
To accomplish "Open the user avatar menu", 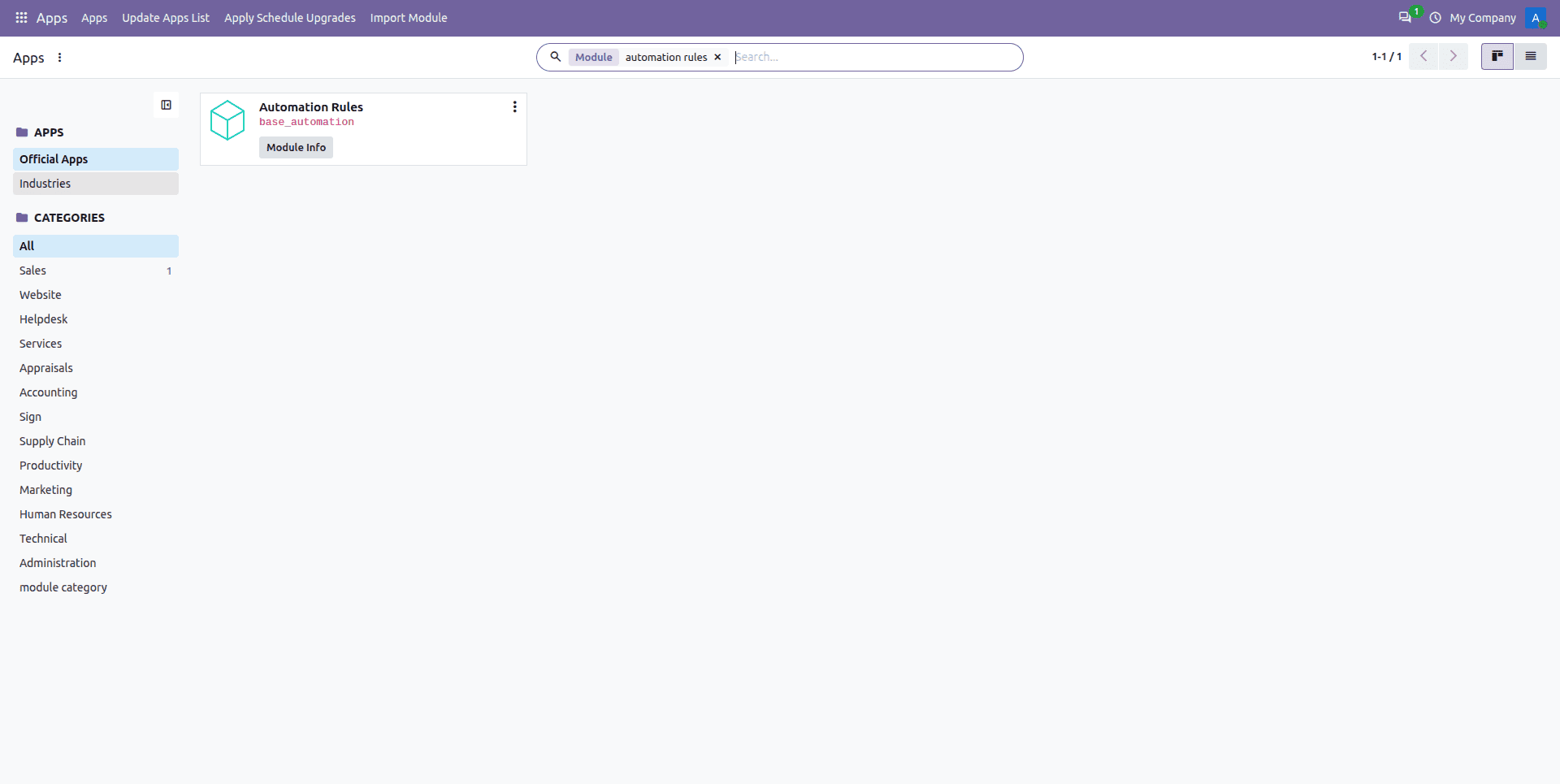I will coord(1536,18).
